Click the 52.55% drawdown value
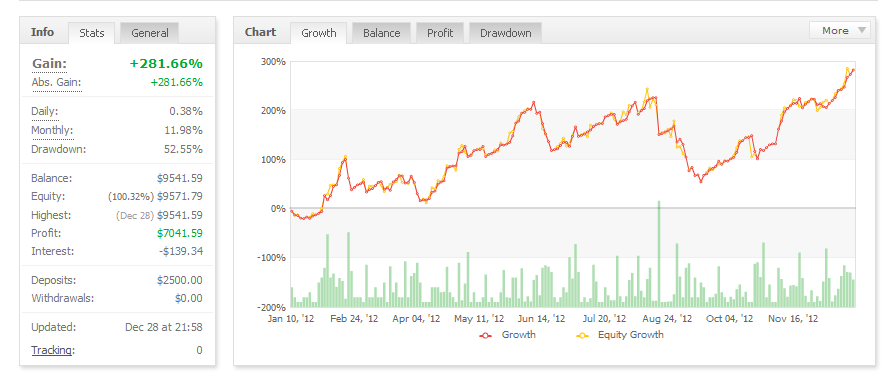Viewport: 894px width, 378px height. (183, 149)
